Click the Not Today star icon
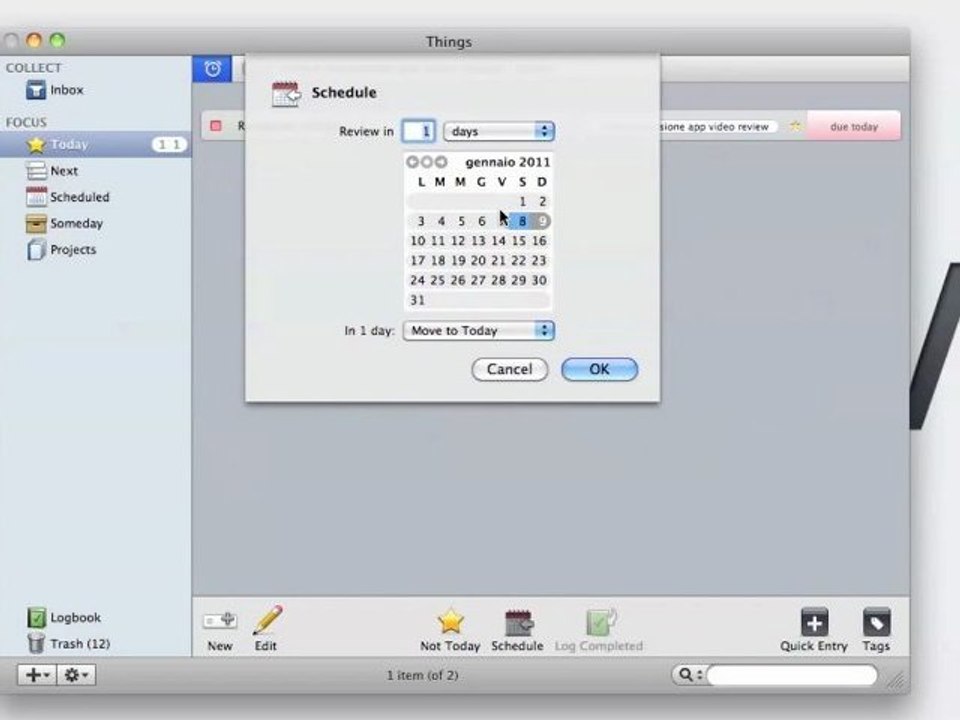Screen dimensions: 960x720 (451, 621)
